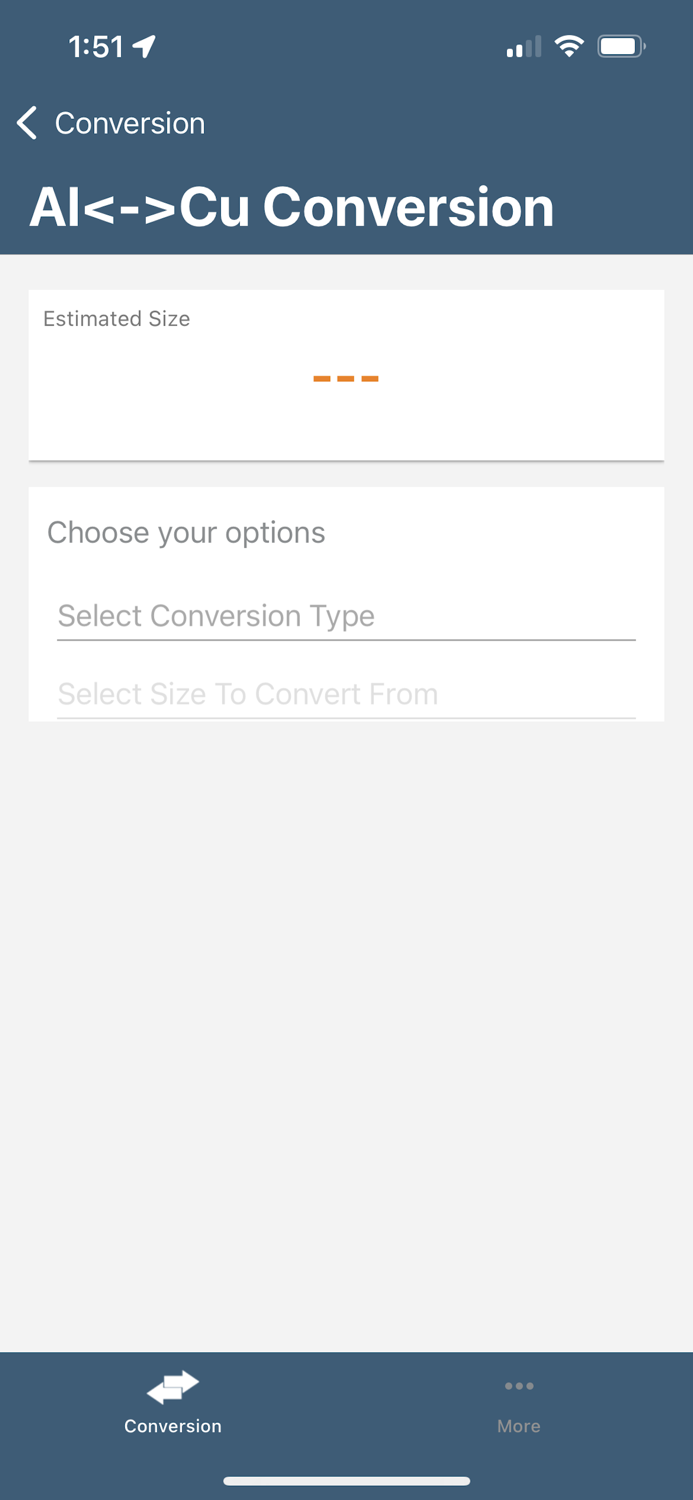Open the More menu via three dots icon
Screen dimensions: 693x1500
(x=519, y=1386)
